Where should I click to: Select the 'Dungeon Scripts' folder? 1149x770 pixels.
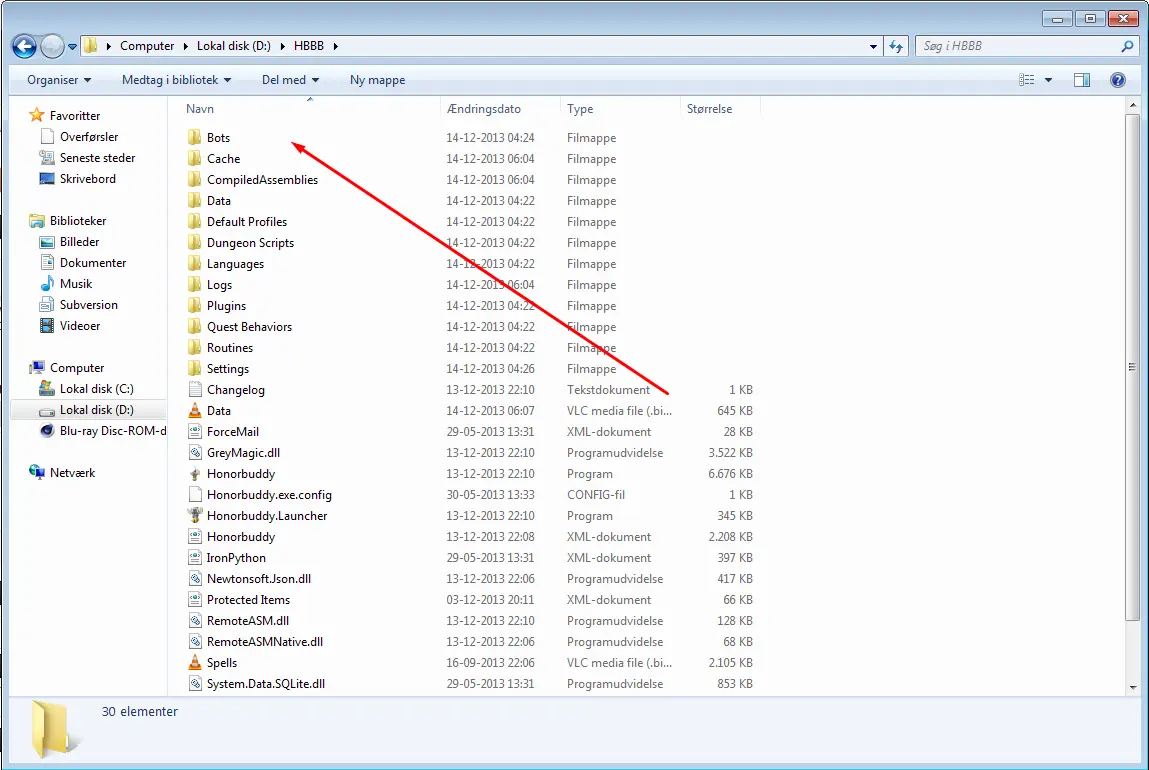[250, 243]
